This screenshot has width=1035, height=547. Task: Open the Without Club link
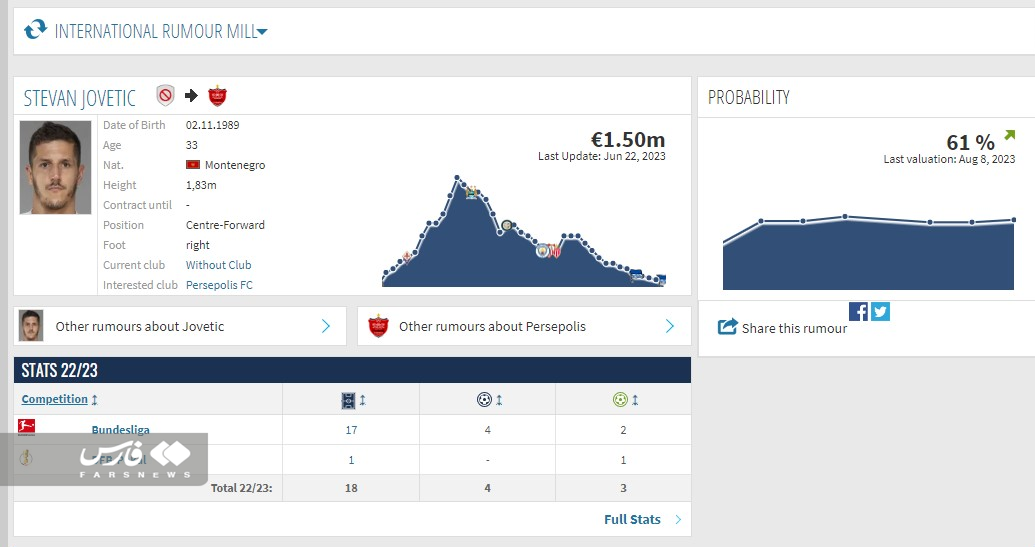[218, 265]
